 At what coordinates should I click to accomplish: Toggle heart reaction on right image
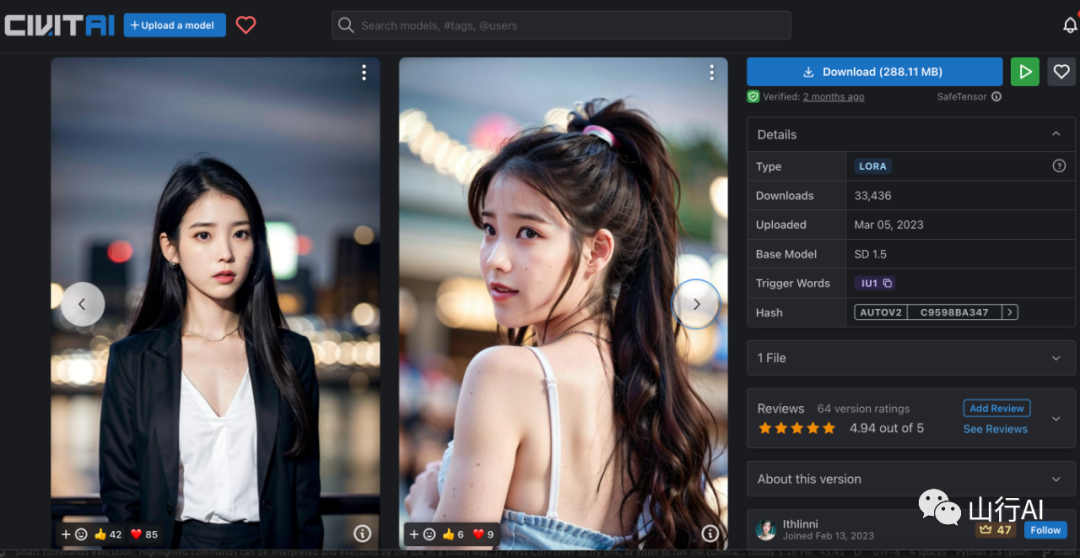pyautogui.click(x=480, y=534)
